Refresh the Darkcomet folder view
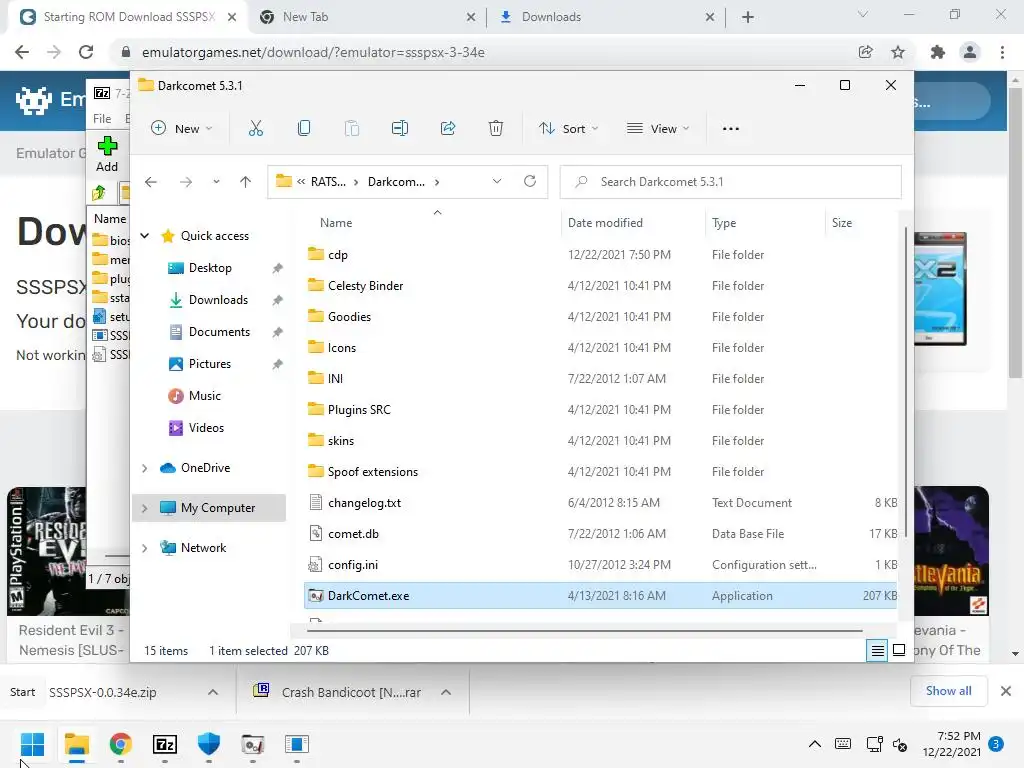This screenshot has height=768, width=1024. click(x=530, y=182)
